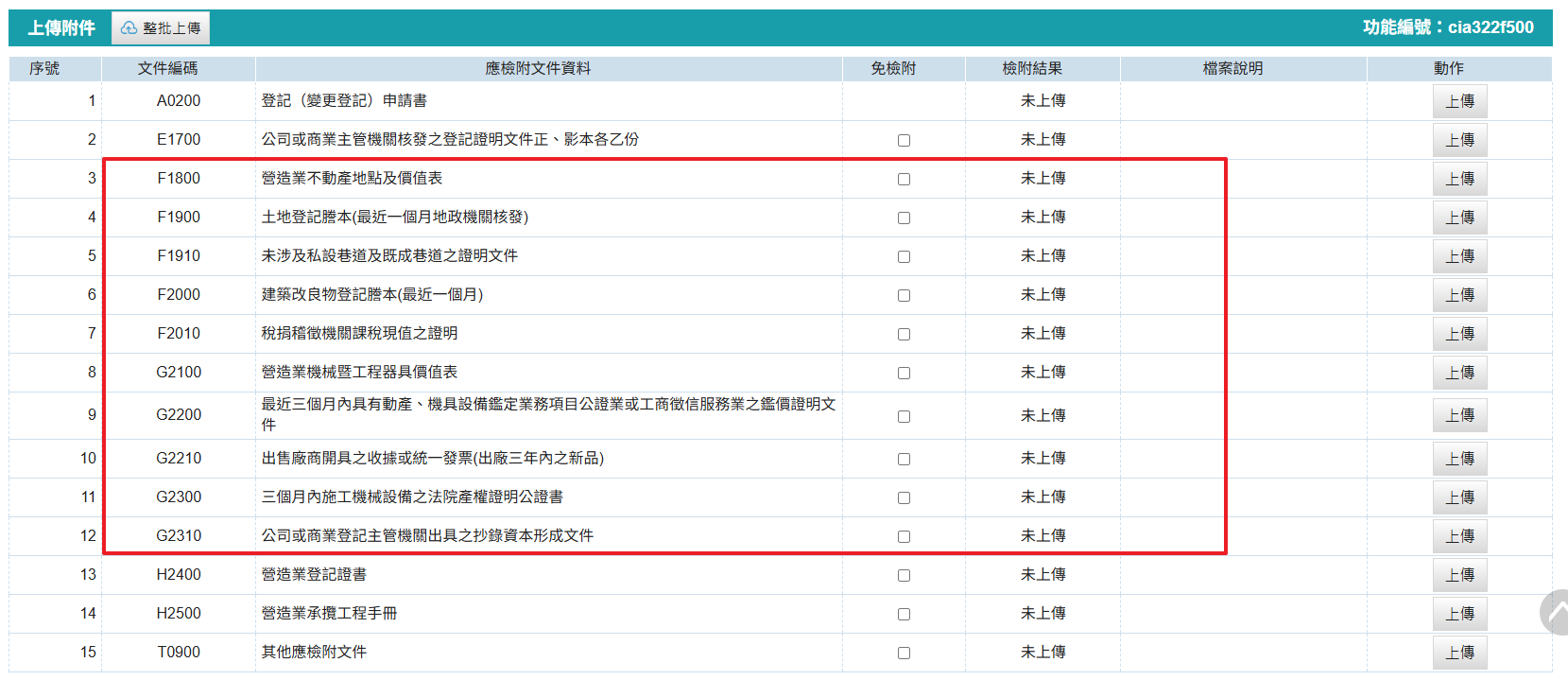Select the 上傳附件 panel title
1568x680 pixels.
click(x=61, y=28)
